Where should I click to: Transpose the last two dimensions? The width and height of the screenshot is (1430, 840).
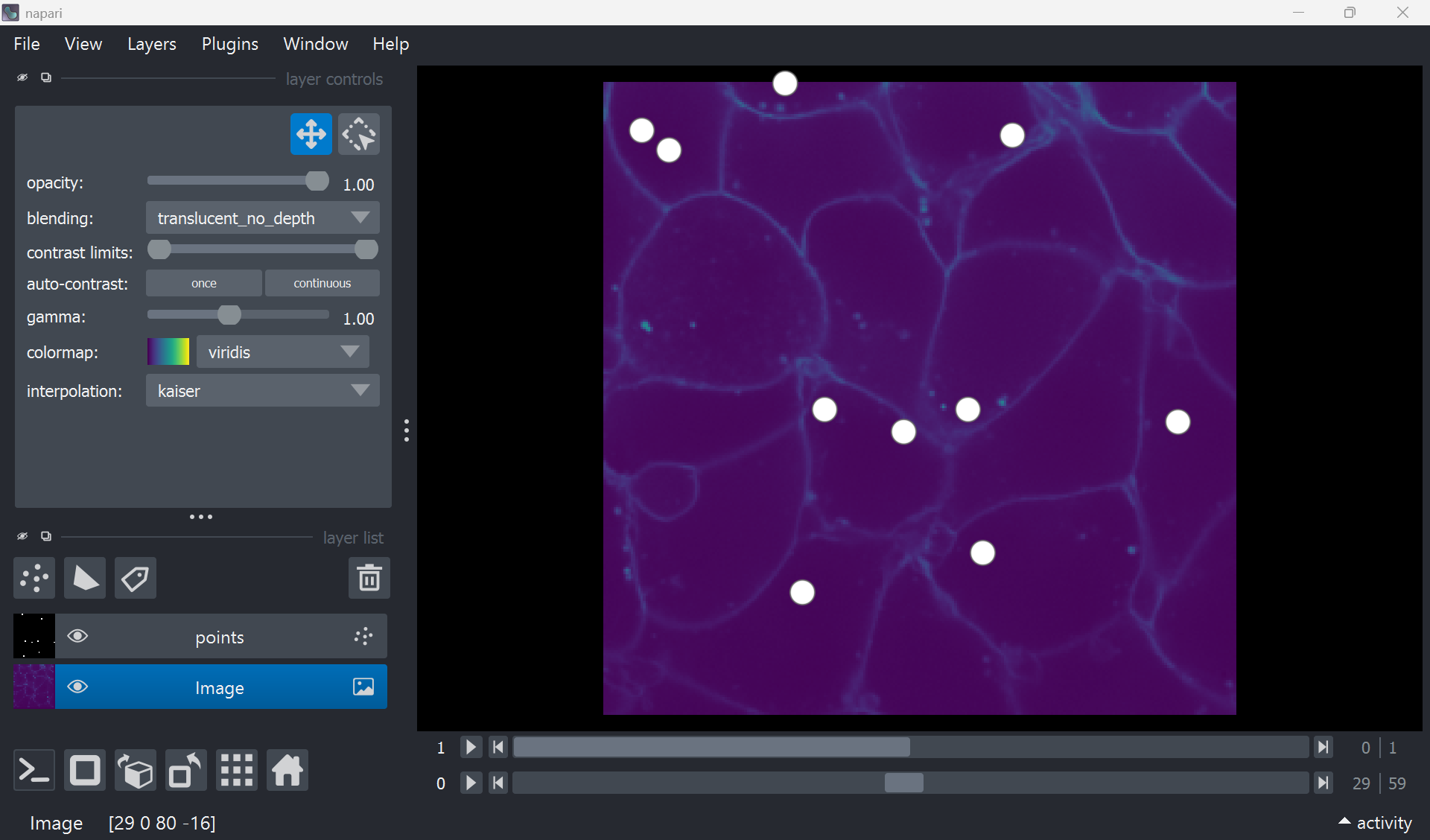tap(185, 770)
